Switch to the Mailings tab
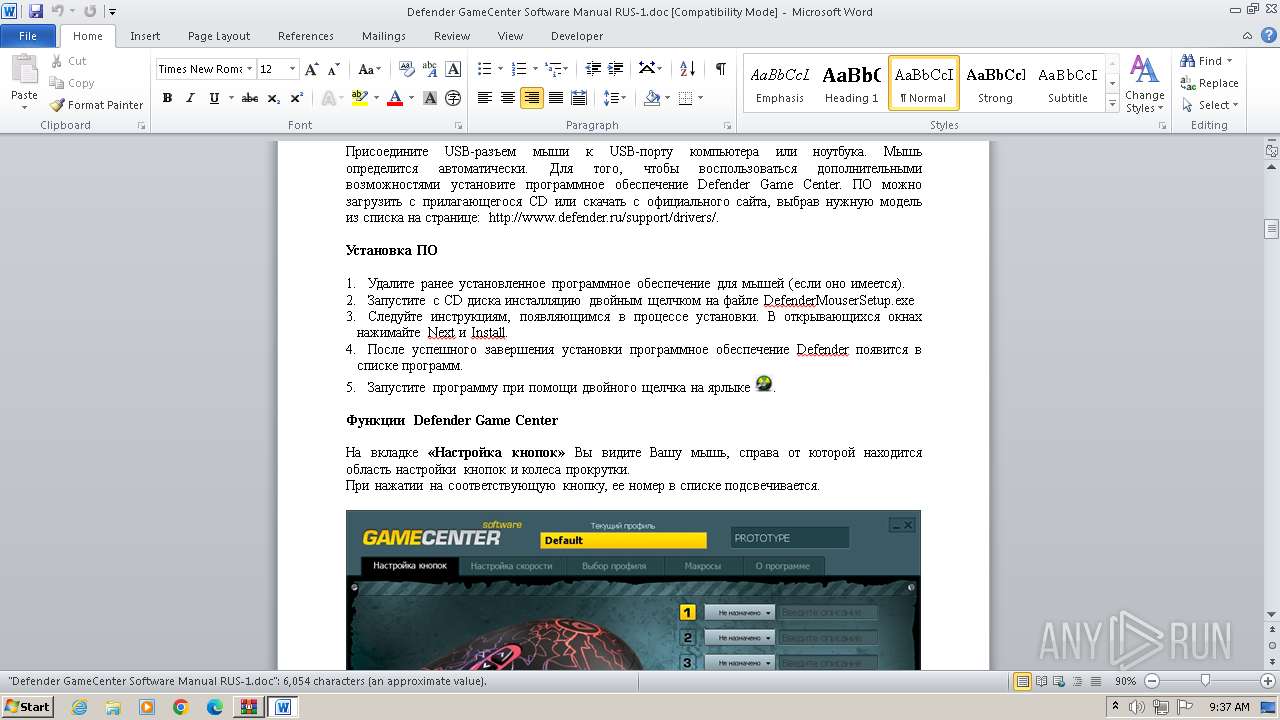 coord(384,36)
